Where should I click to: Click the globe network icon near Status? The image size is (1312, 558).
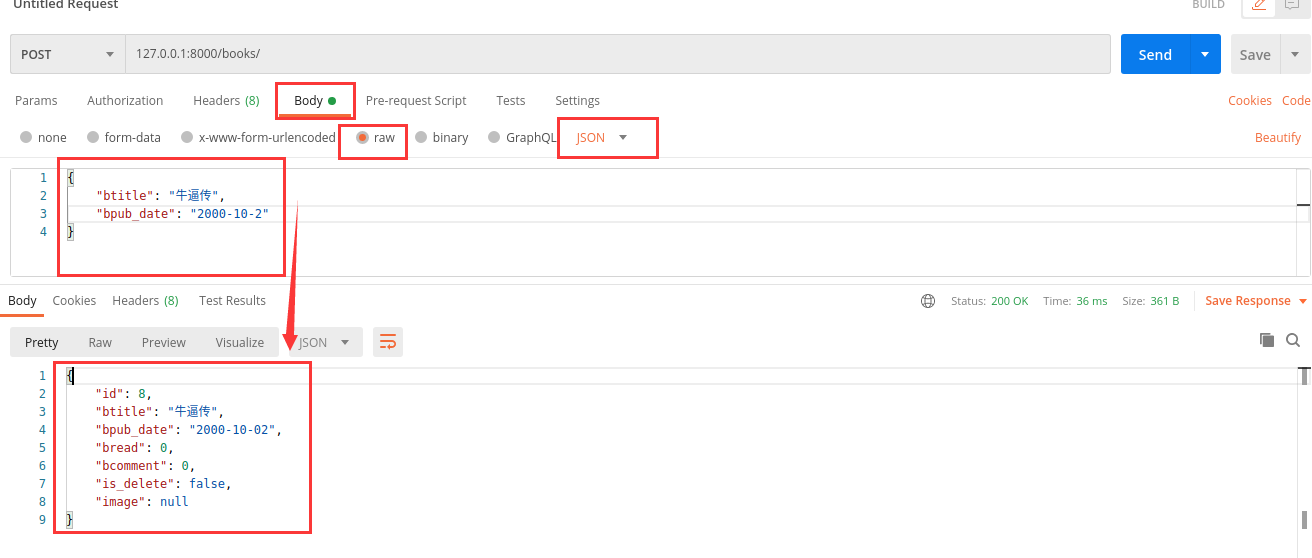pos(928,301)
